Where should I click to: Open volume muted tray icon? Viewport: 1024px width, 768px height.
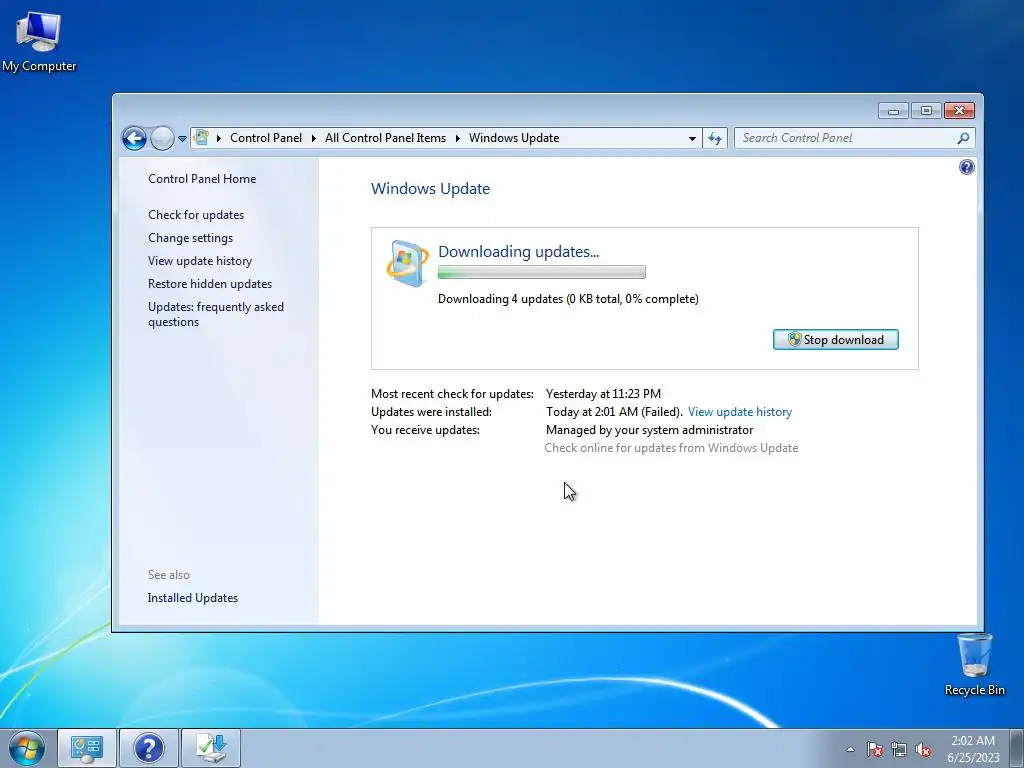click(923, 749)
